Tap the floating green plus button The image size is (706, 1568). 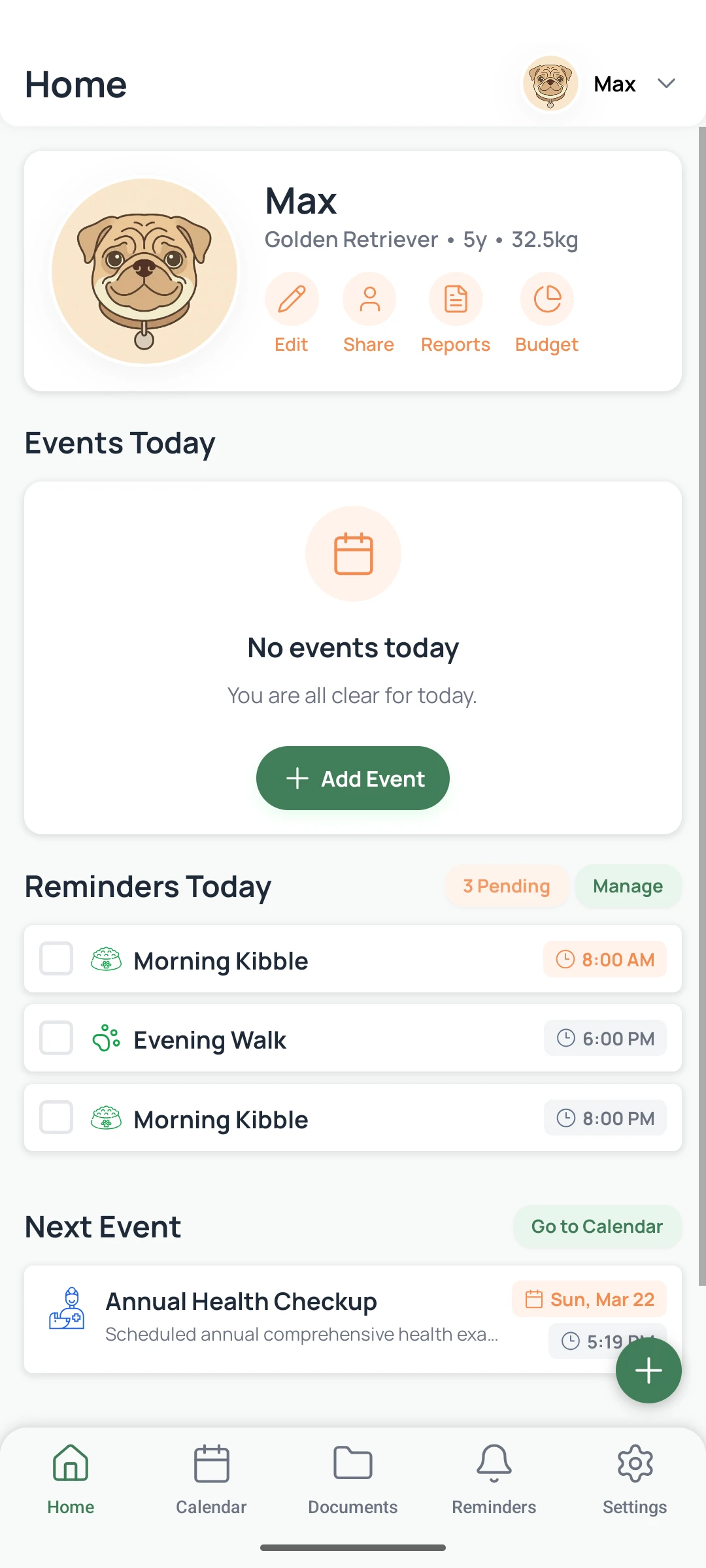point(648,1370)
